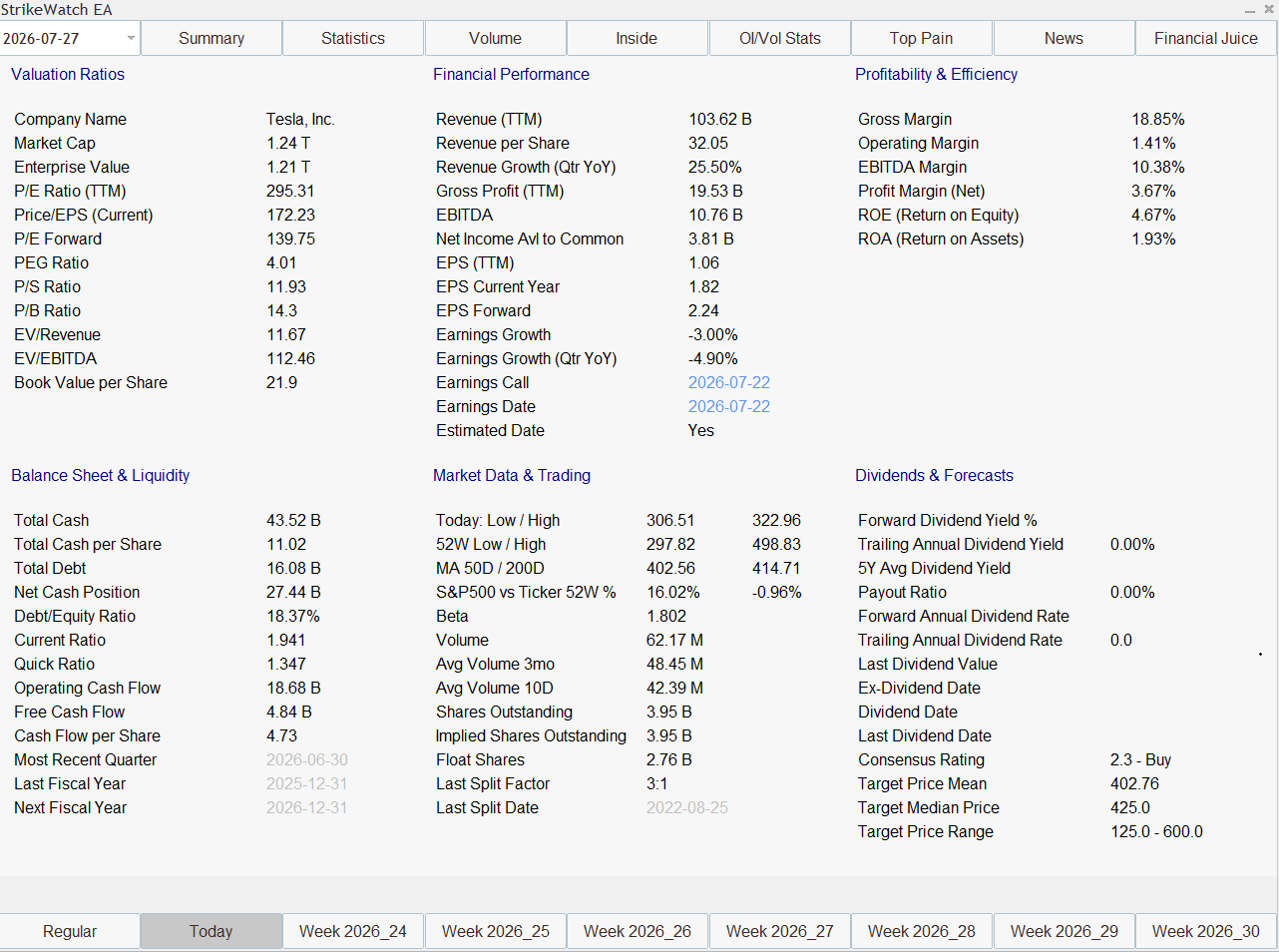The image size is (1279, 952).
Task: Click the Market Cap value 1.24 T
Action: click(x=288, y=144)
